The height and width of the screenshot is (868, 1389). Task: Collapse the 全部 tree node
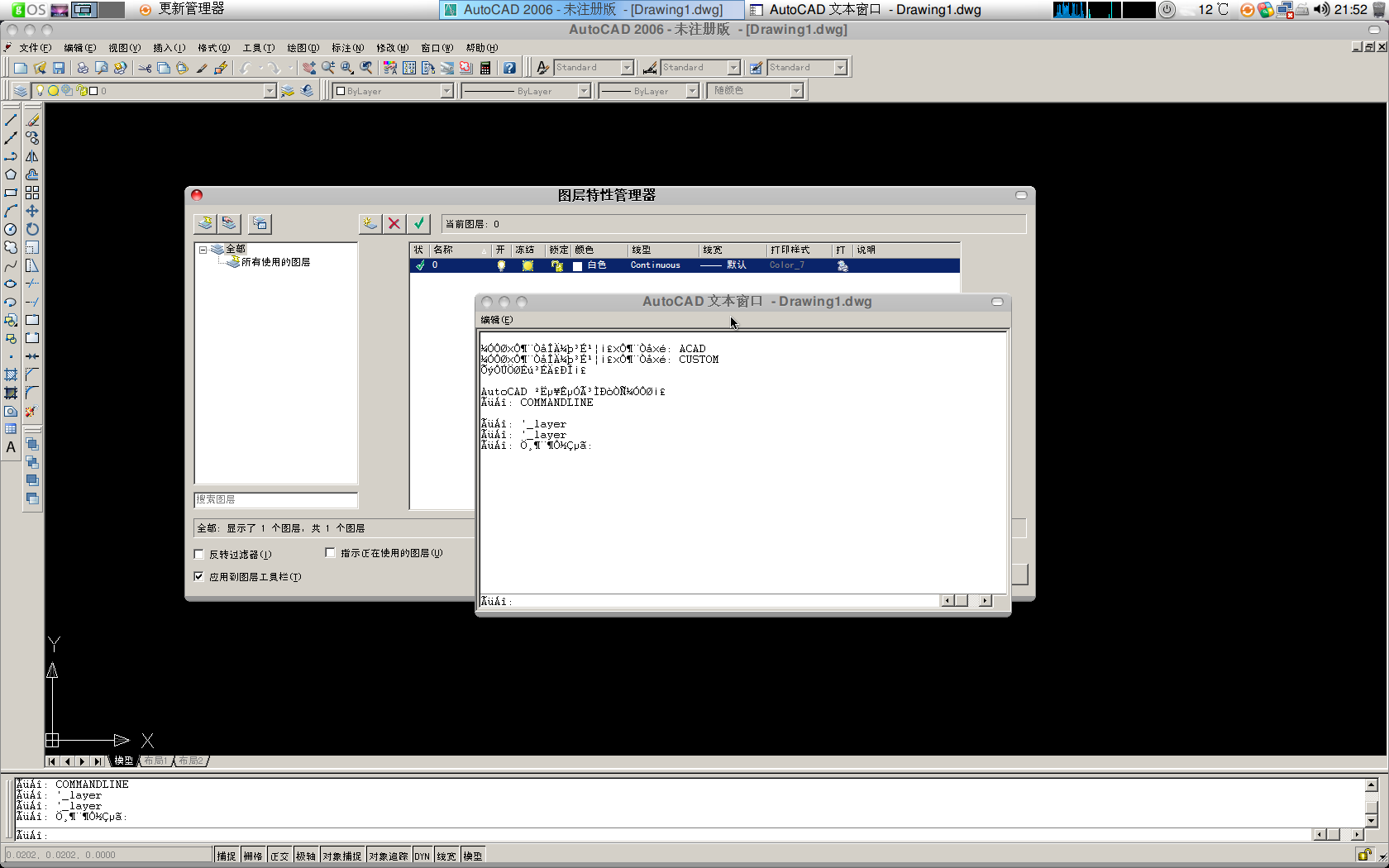click(x=203, y=249)
